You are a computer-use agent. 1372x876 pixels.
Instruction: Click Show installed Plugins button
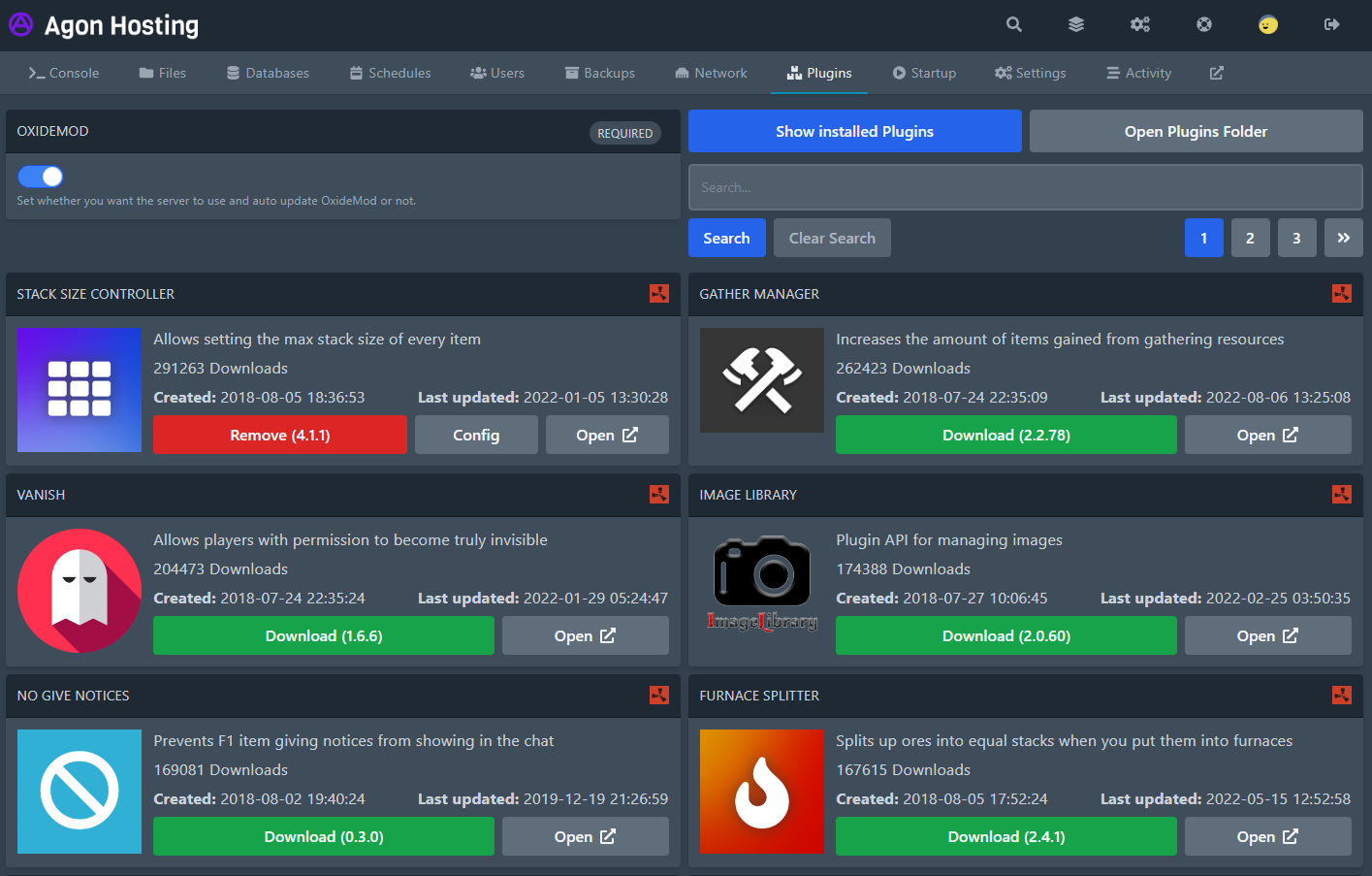pyautogui.click(x=855, y=131)
